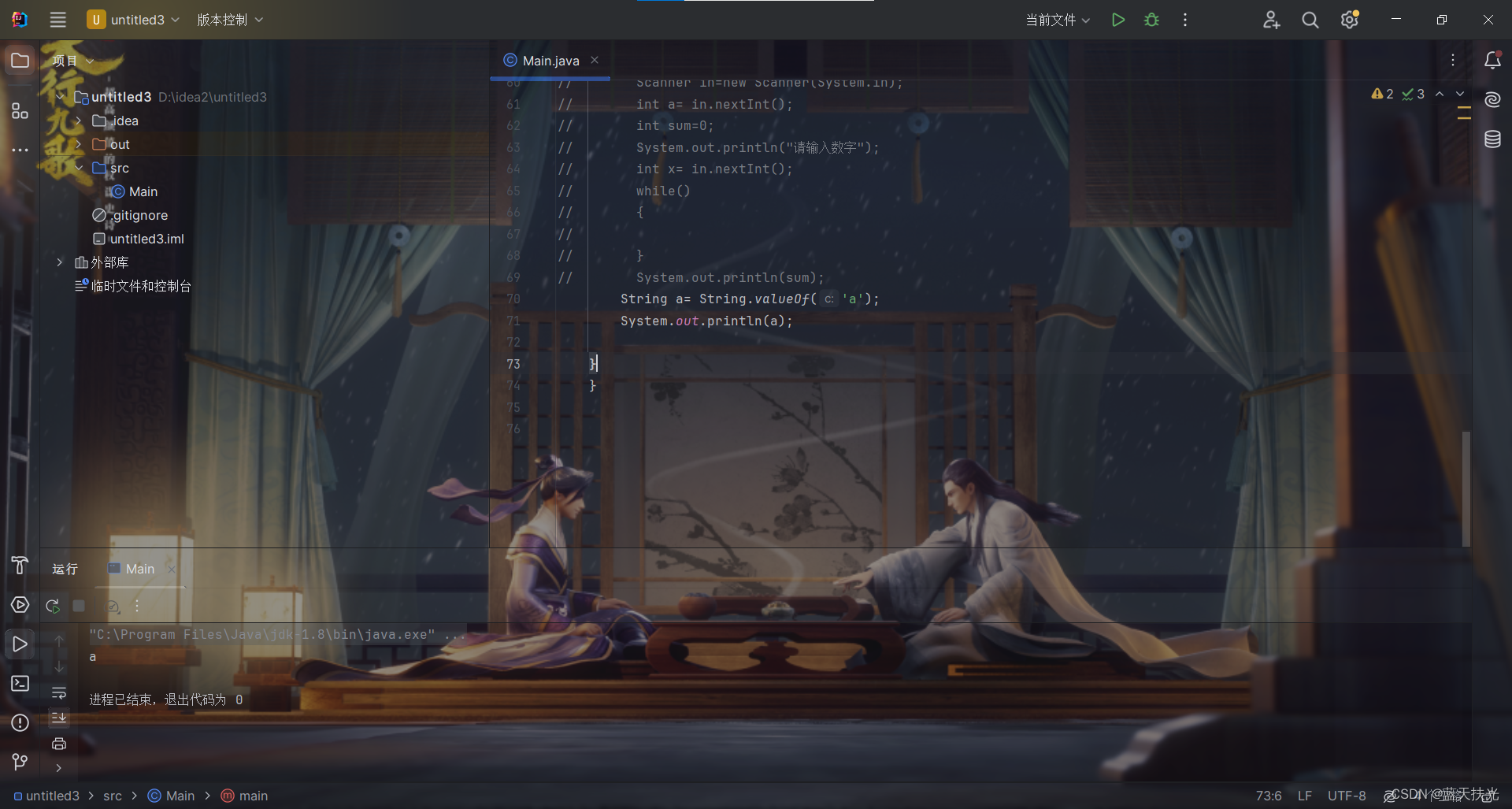Select Scratches and Consoles (临时文件和控制台)
Viewport: 1512px width, 809px height.
(x=133, y=286)
